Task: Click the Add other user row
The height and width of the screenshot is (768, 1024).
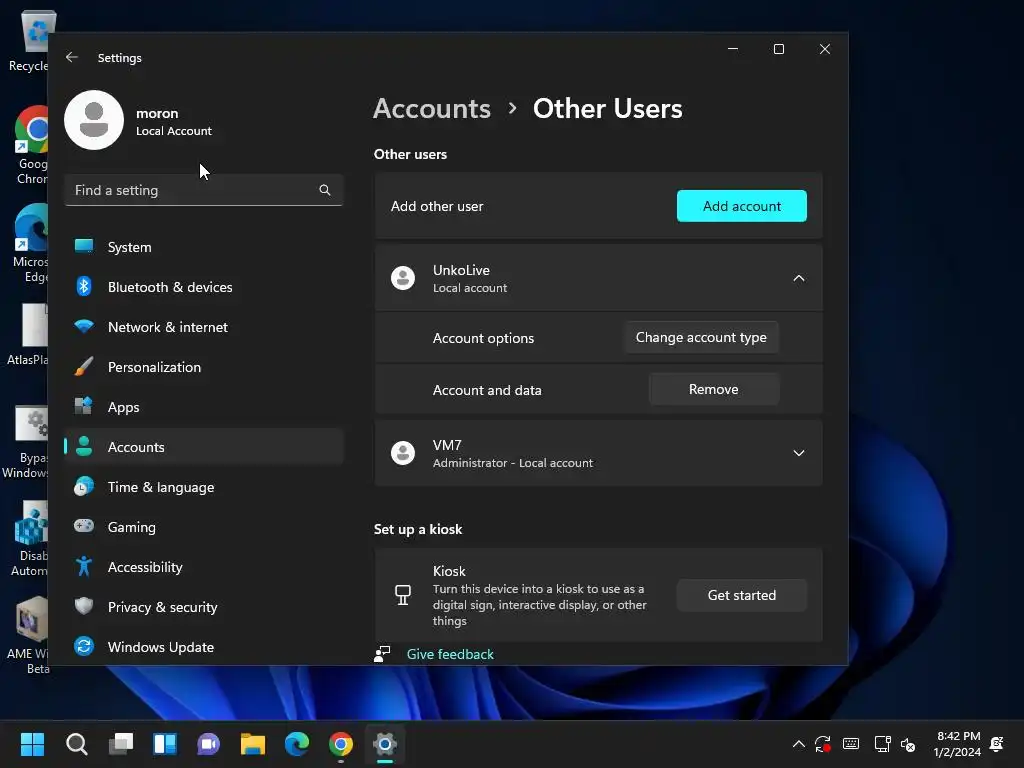Action: point(598,206)
